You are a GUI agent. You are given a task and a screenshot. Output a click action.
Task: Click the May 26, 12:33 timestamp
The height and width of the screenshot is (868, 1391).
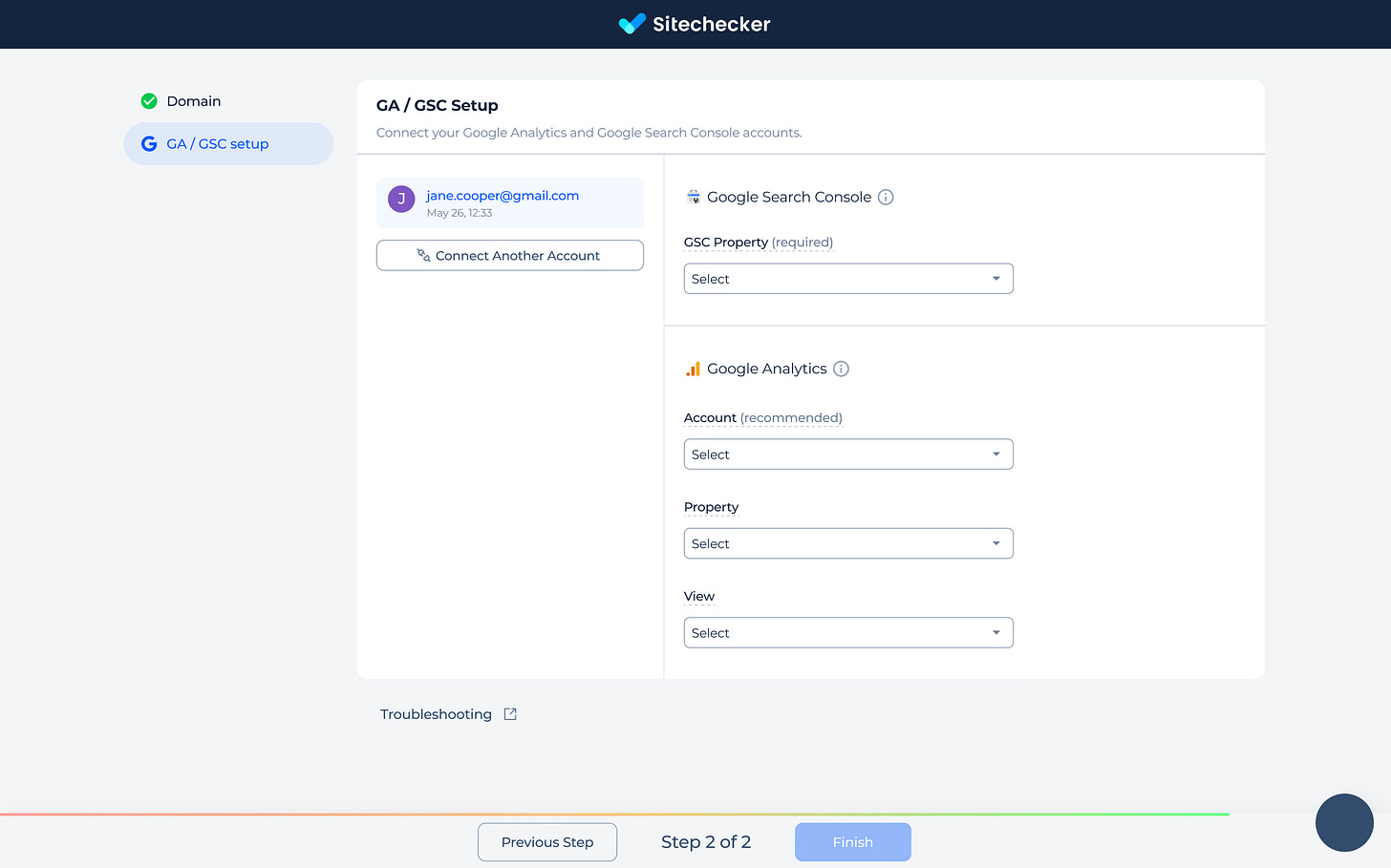[460, 213]
